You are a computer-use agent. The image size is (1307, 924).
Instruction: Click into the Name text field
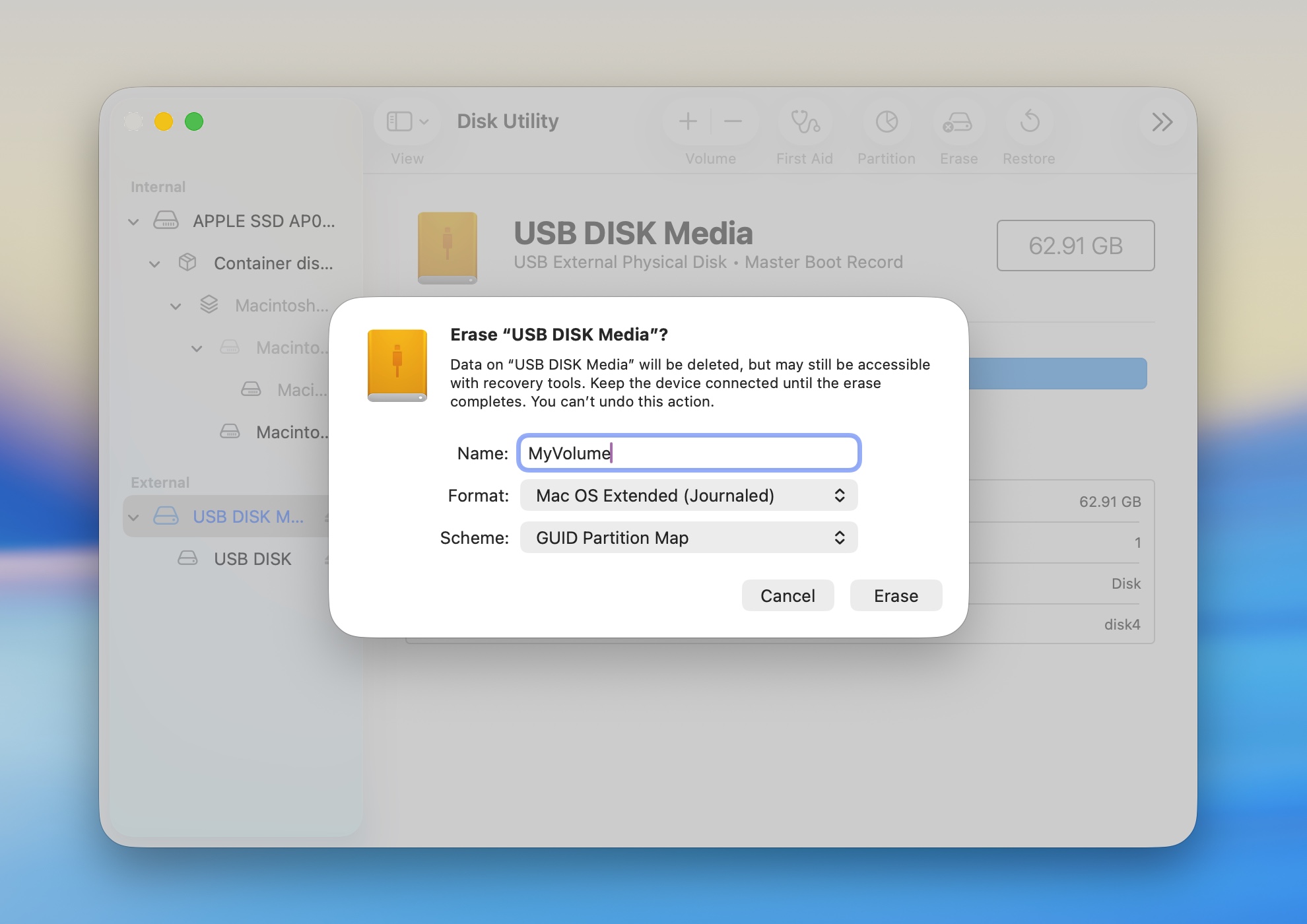[x=688, y=453]
